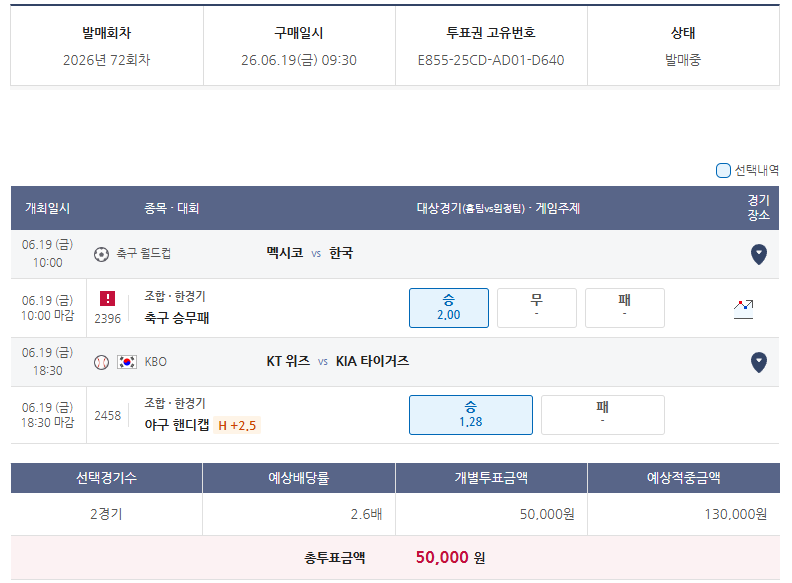Click the H +2.5 handicap badge
Screen dimensions: 792x583
click(x=237, y=426)
